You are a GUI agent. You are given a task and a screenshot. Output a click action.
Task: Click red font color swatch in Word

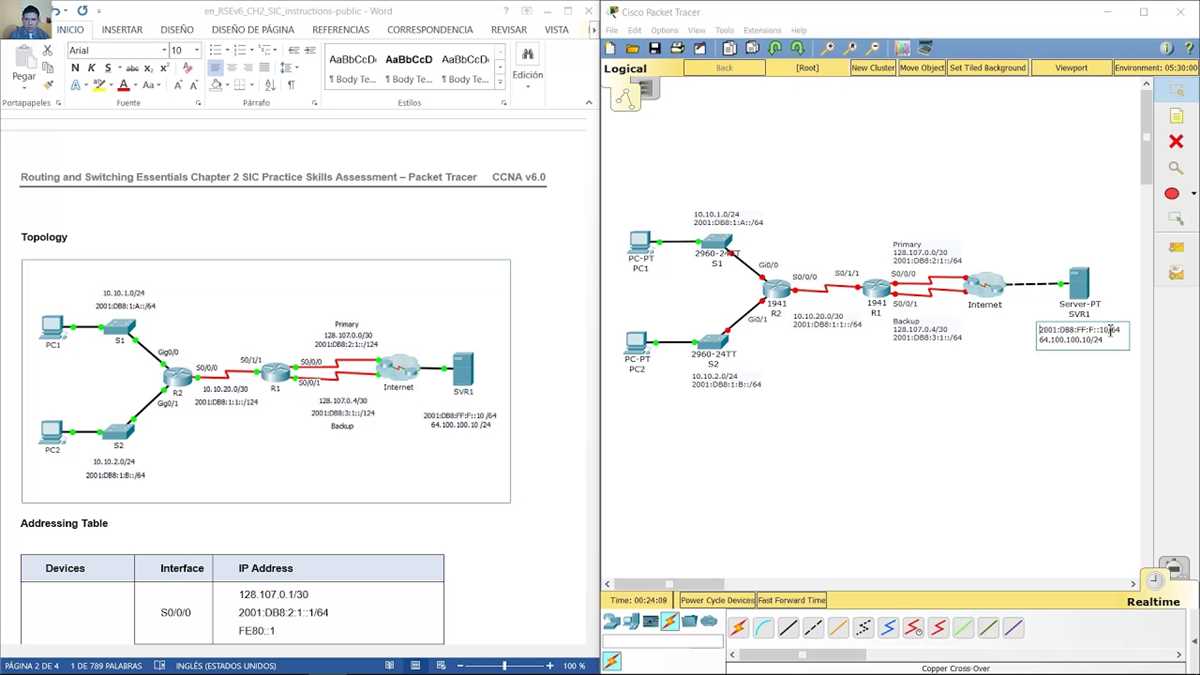click(123, 86)
